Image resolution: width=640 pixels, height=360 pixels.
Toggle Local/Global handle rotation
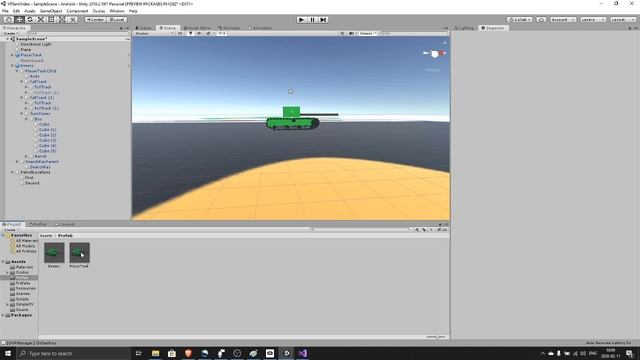pyautogui.click(x=117, y=20)
